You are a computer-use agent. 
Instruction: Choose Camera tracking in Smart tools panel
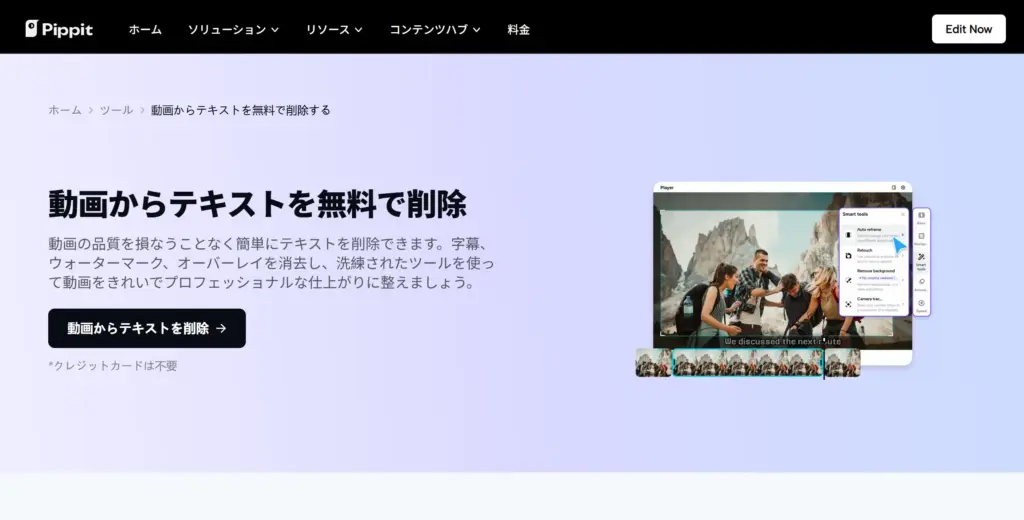click(x=873, y=304)
